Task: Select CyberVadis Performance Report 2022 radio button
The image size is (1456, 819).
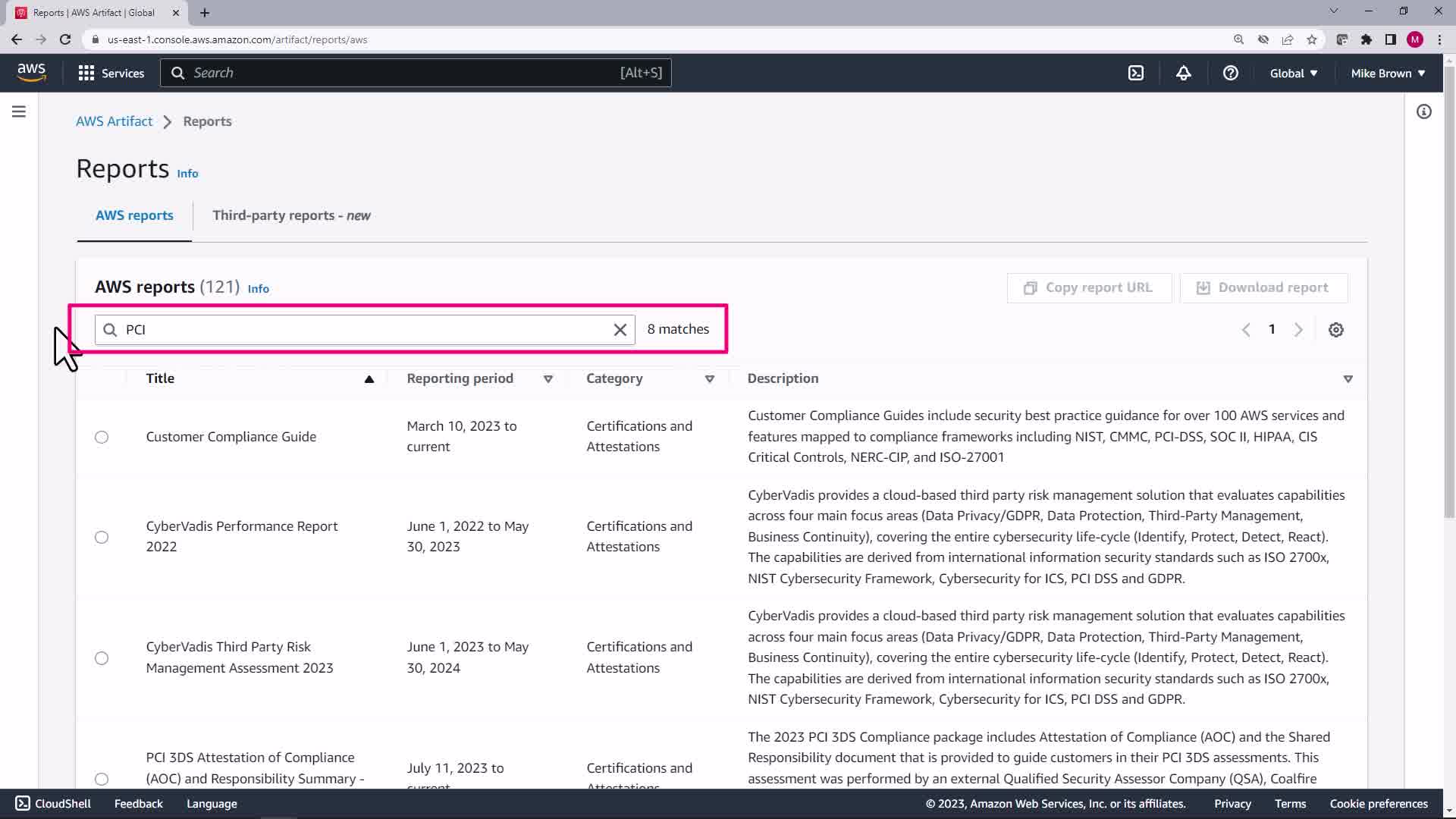Action: pos(102,537)
